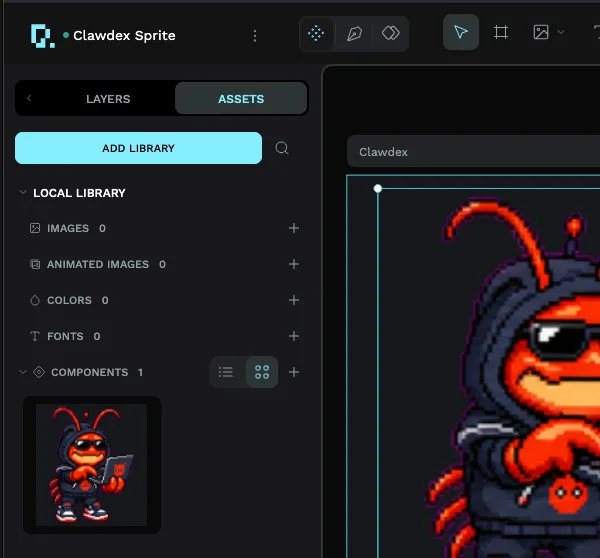Switch to the LAYERS tab
The width and height of the screenshot is (600, 558).
[108, 99]
